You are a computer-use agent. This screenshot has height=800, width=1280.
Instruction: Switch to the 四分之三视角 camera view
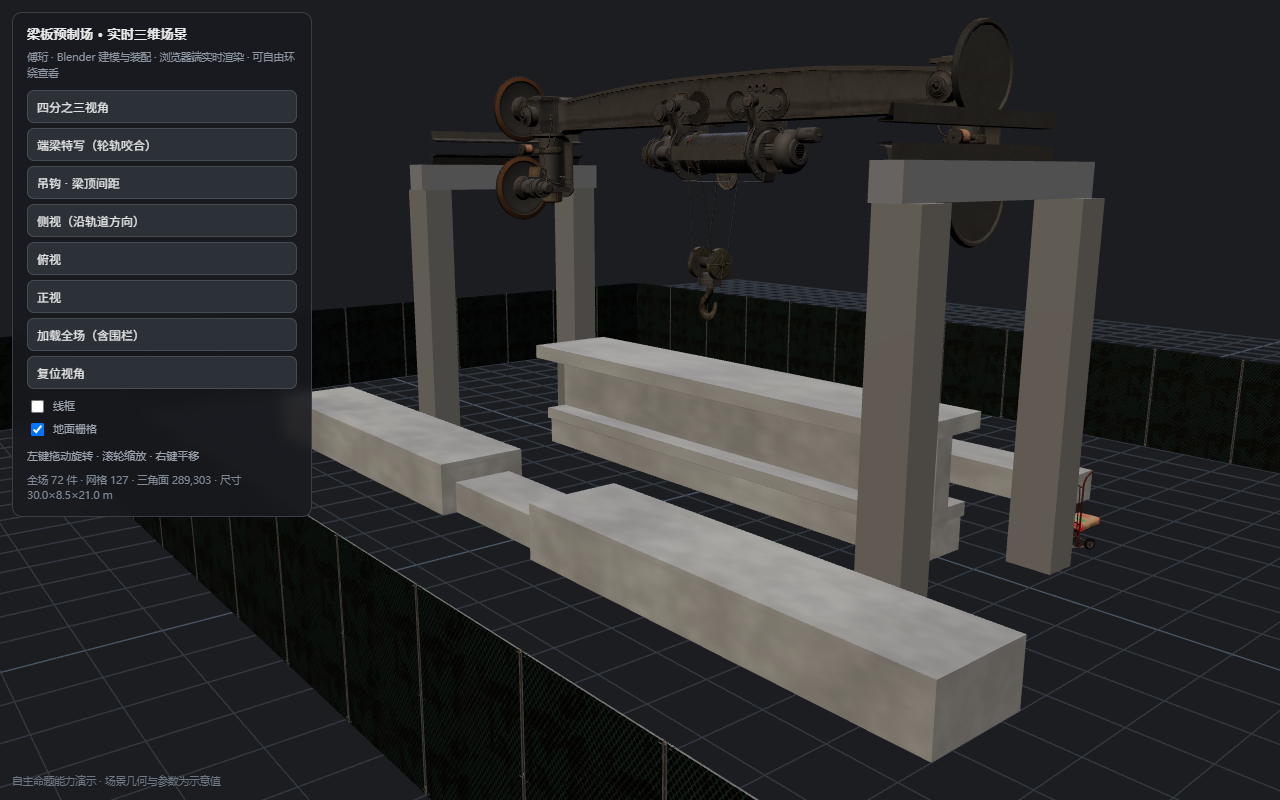[162, 107]
